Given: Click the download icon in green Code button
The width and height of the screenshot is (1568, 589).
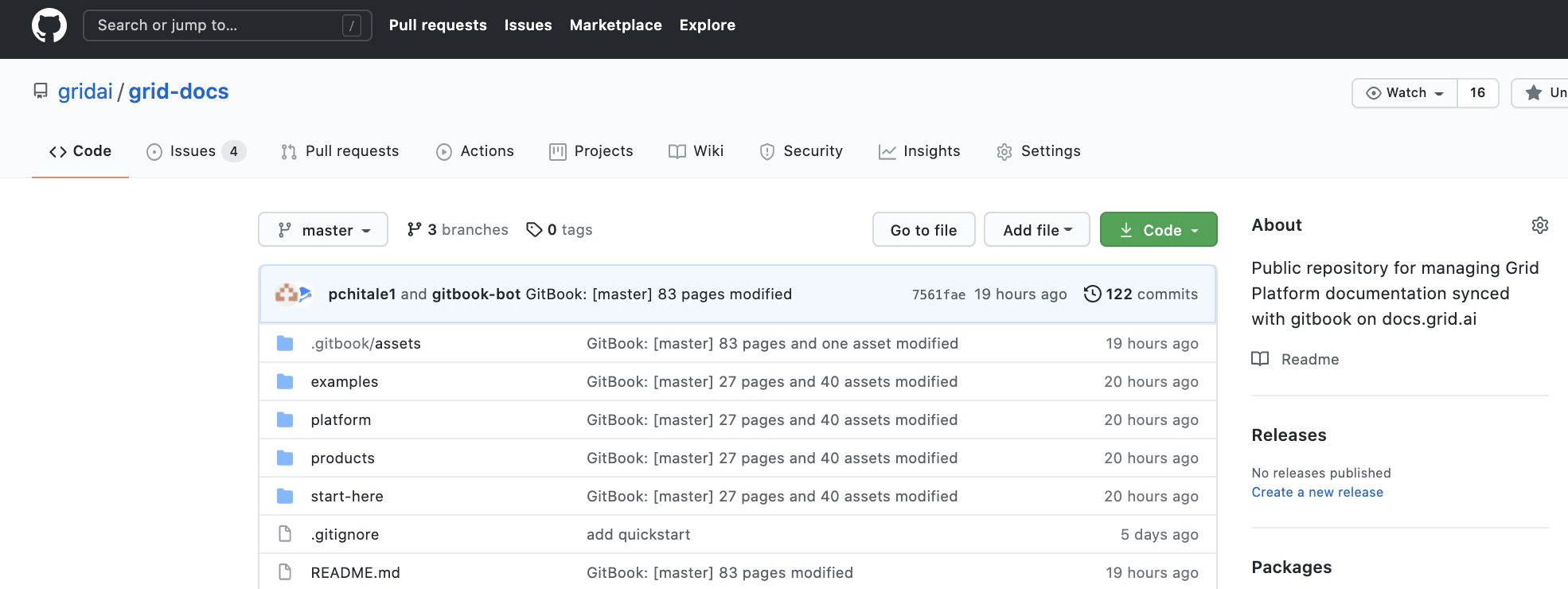Looking at the screenshot, I should [1126, 230].
